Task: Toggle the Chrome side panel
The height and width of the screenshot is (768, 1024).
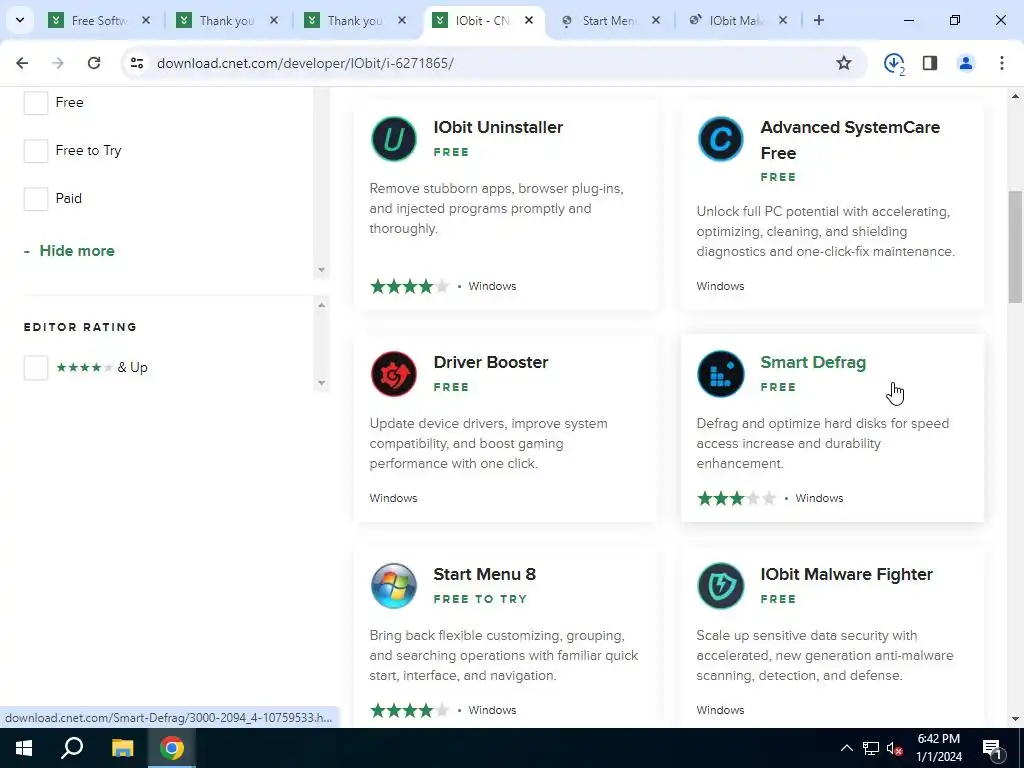Action: [x=930, y=63]
